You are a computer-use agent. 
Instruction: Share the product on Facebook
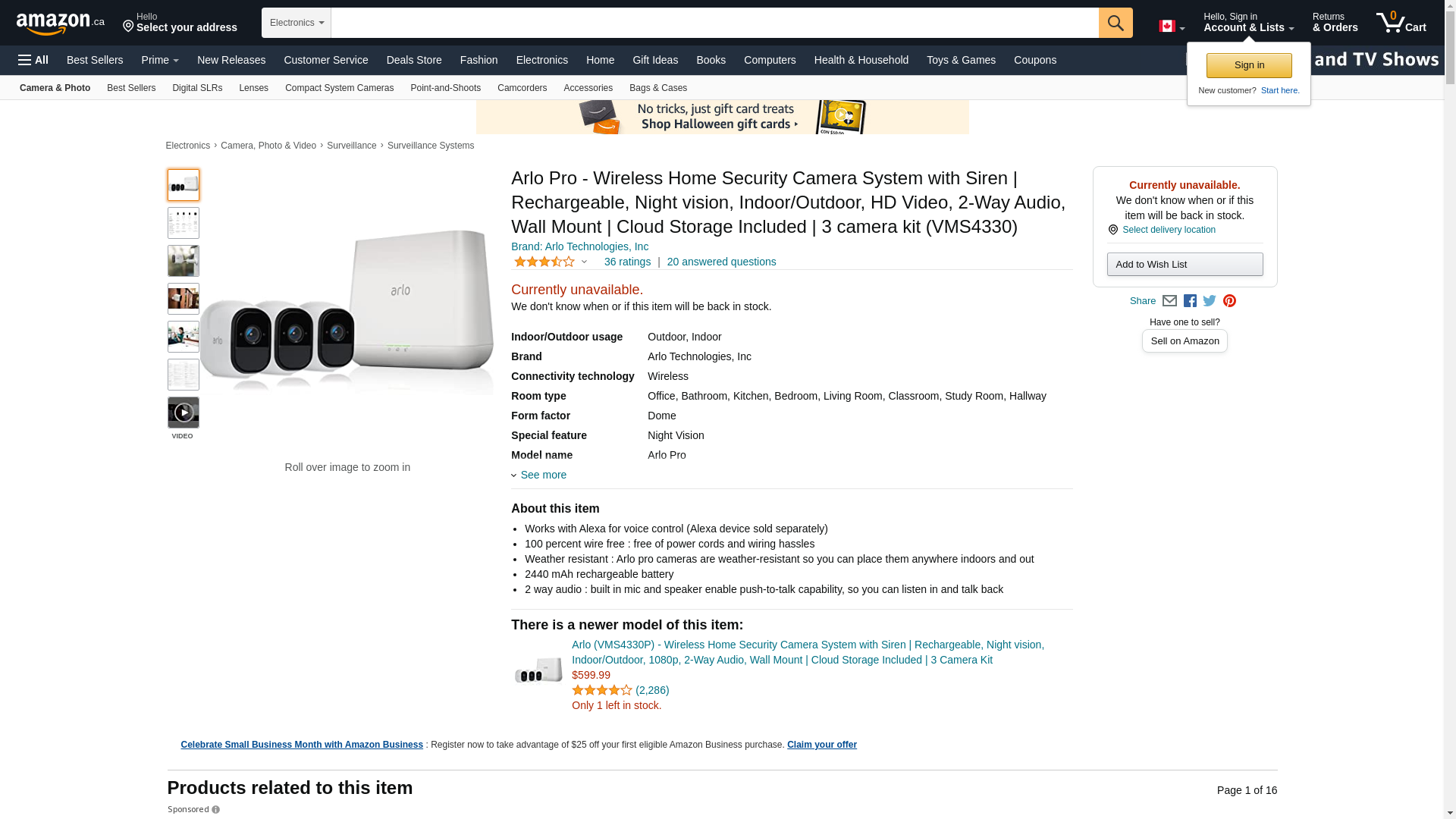pyautogui.click(x=1190, y=301)
